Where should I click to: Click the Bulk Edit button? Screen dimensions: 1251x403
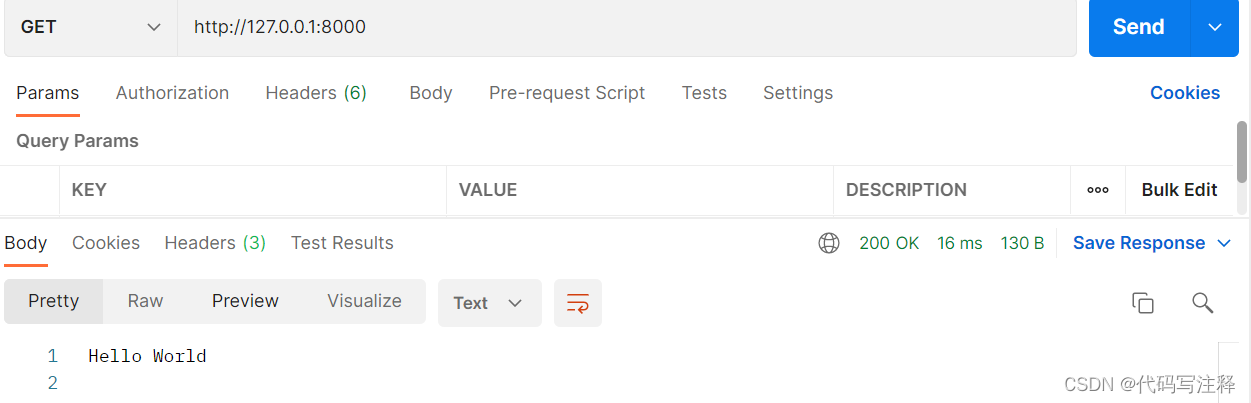click(1179, 190)
